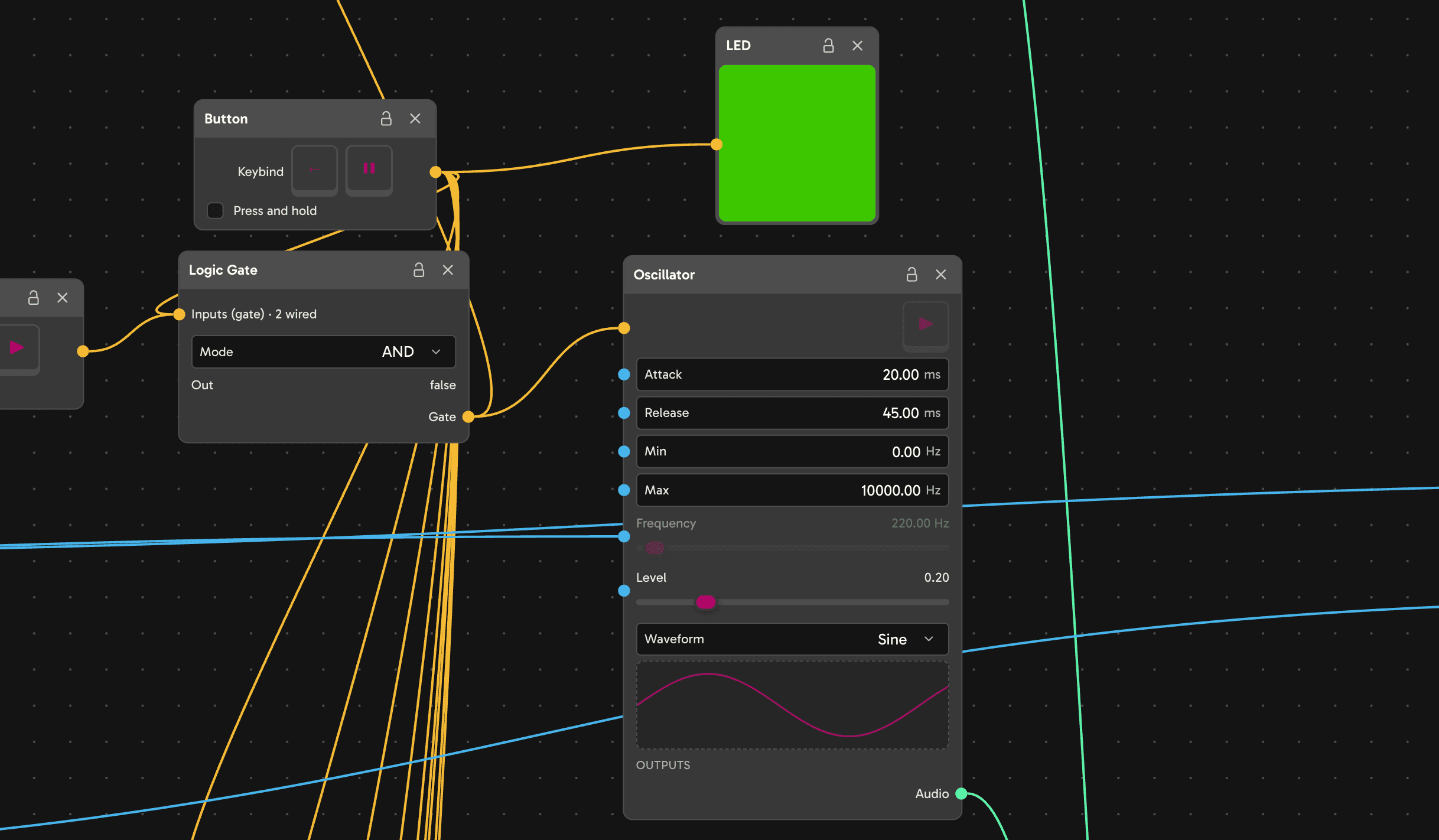Lock the partially visible left node
1439x840 pixels.
pos(34,298)
